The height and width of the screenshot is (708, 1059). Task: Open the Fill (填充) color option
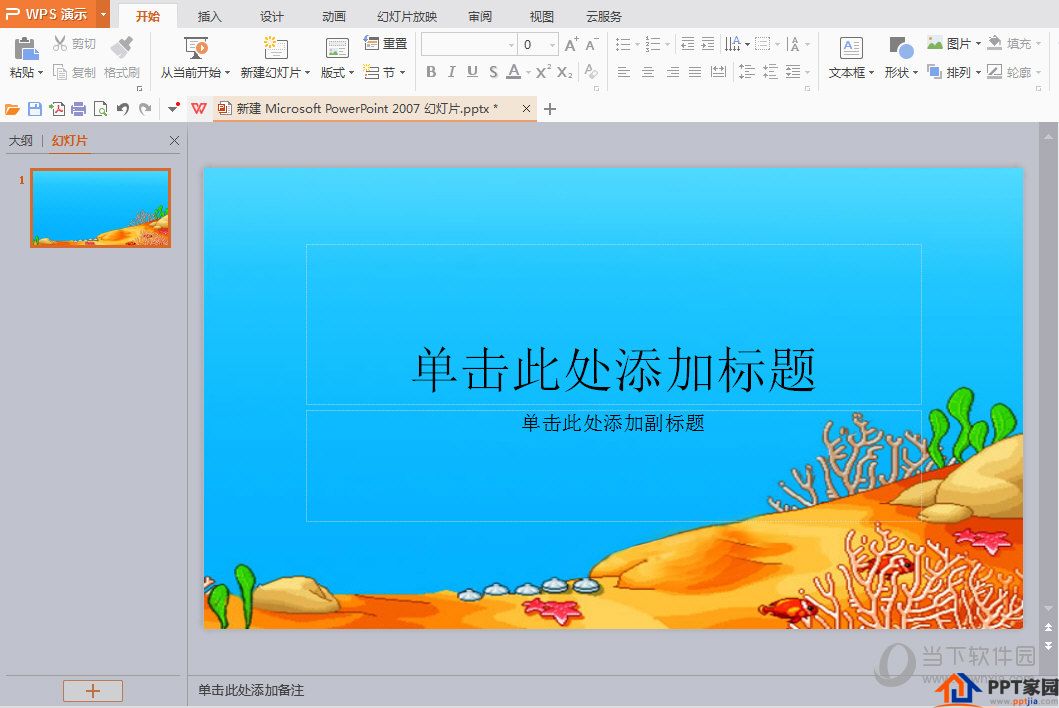coord(1013,44)
